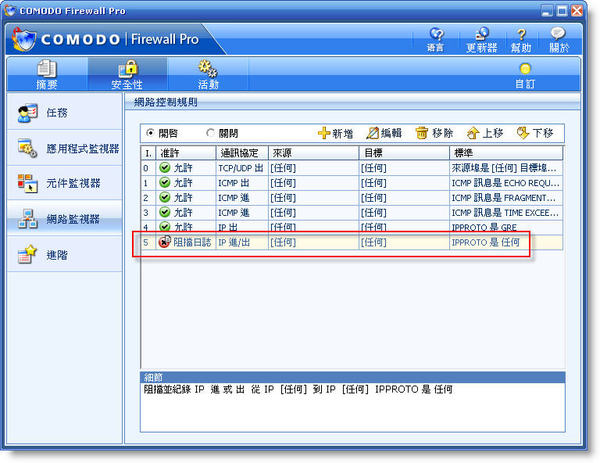Click the yellow plus add icon

pyautogui.click(x=324, y=133)
